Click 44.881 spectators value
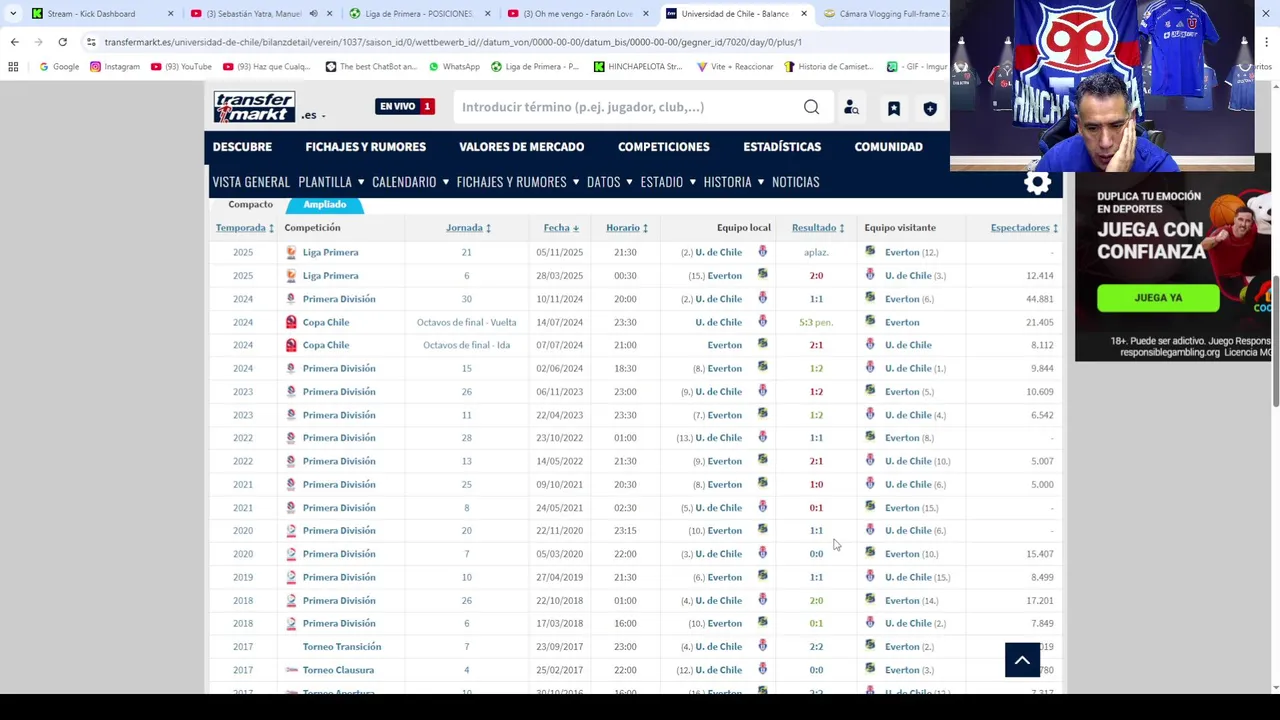 point(1039,299)
